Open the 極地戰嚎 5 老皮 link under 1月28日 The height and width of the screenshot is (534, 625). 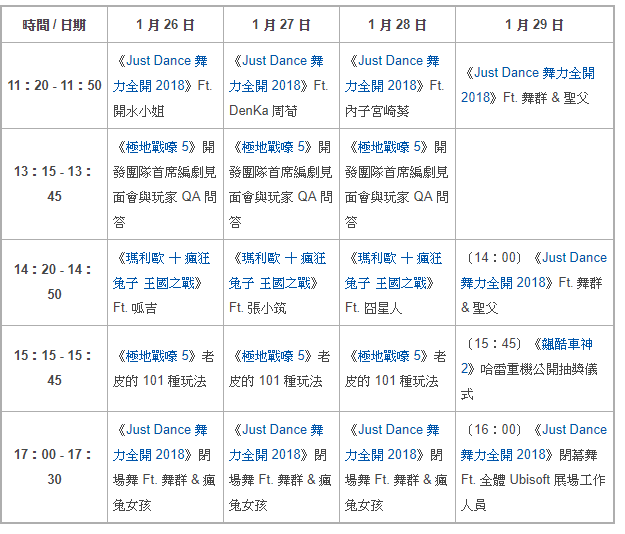389,356
